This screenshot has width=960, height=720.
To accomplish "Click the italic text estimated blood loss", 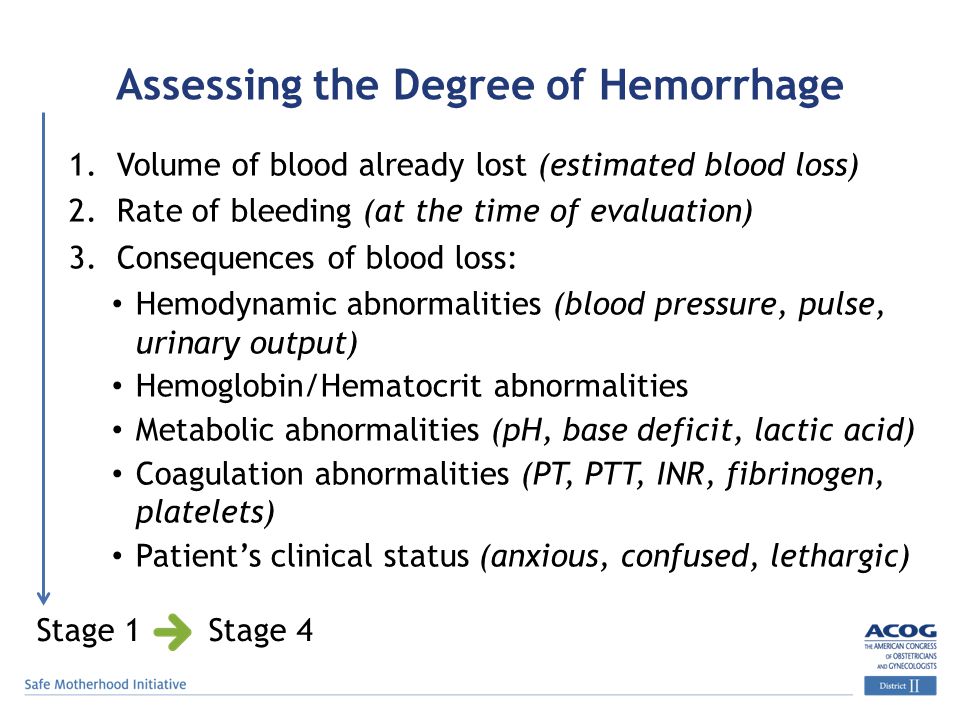I will [699, 165].
